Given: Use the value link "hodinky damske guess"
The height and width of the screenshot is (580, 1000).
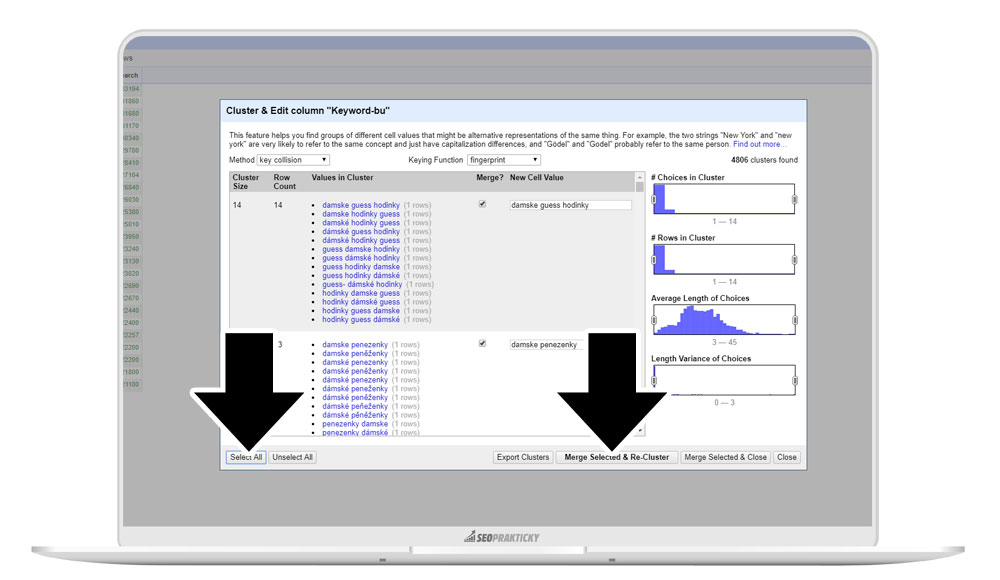Looking at the screenshot, I should (361, 294).
